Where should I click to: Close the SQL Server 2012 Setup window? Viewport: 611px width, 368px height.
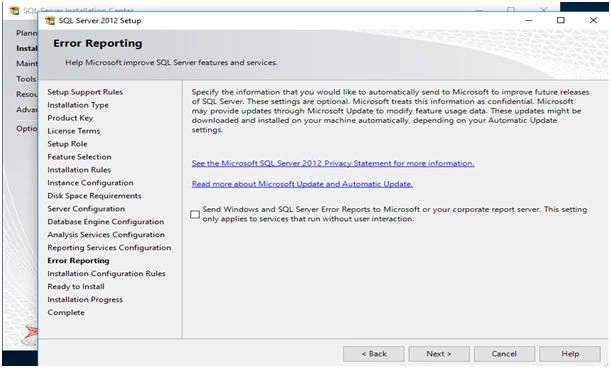(x=593, y=20)
